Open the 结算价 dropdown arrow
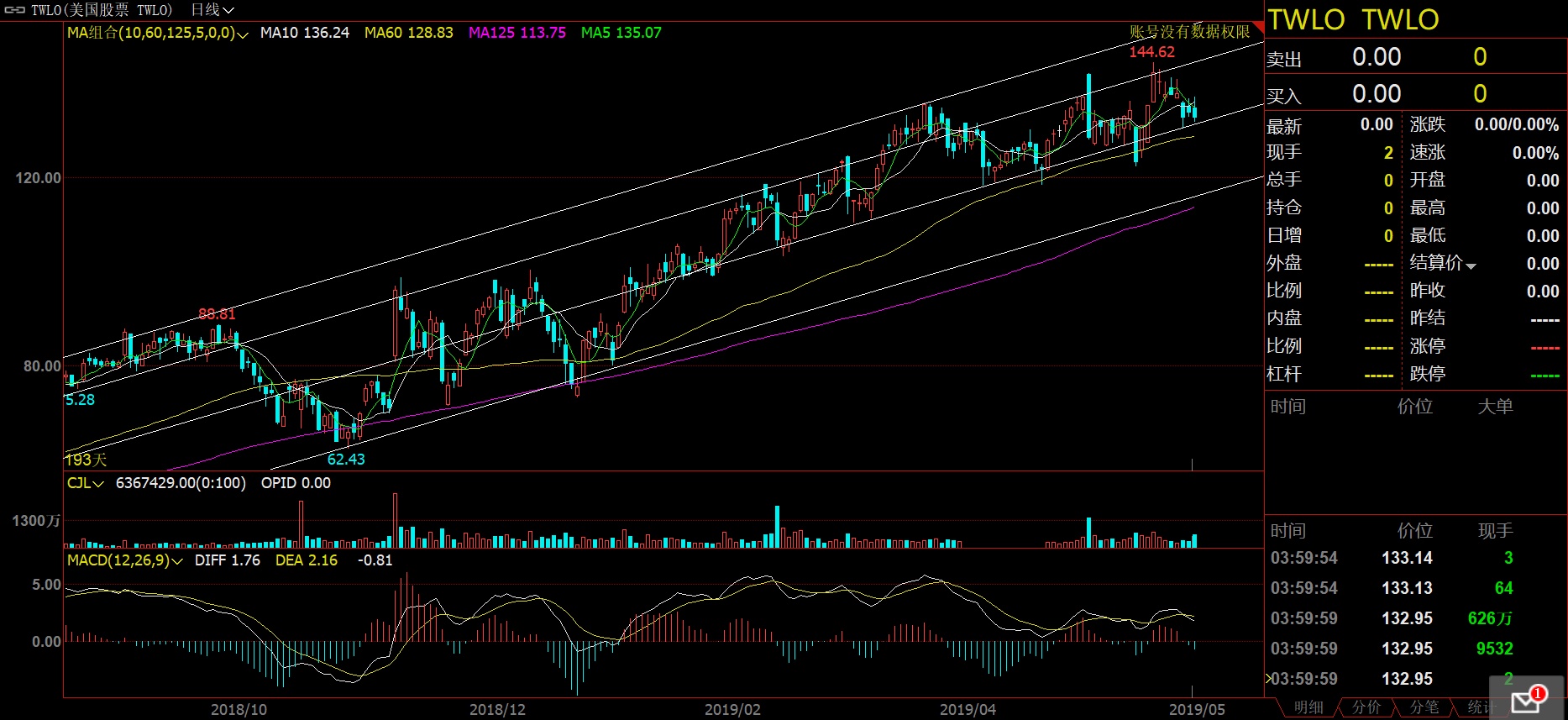 1471,265
